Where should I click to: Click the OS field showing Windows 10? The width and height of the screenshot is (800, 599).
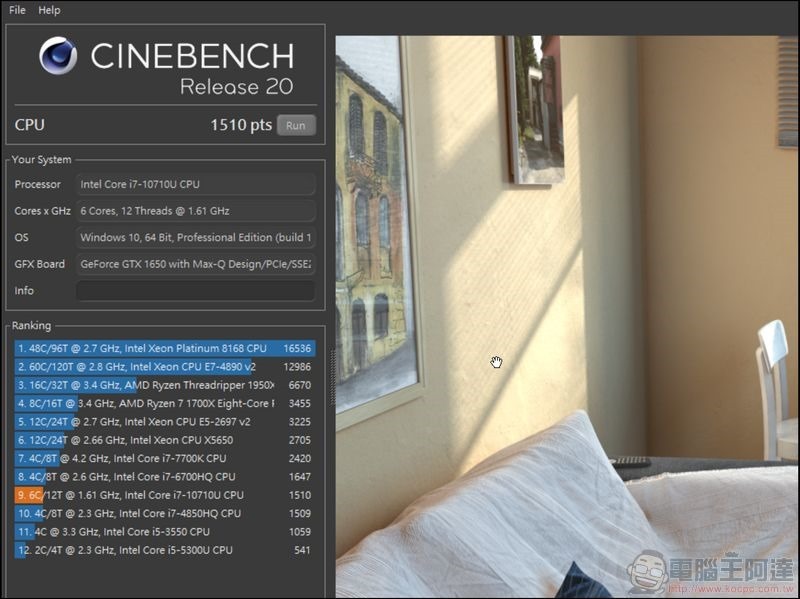tap(196, 237)
